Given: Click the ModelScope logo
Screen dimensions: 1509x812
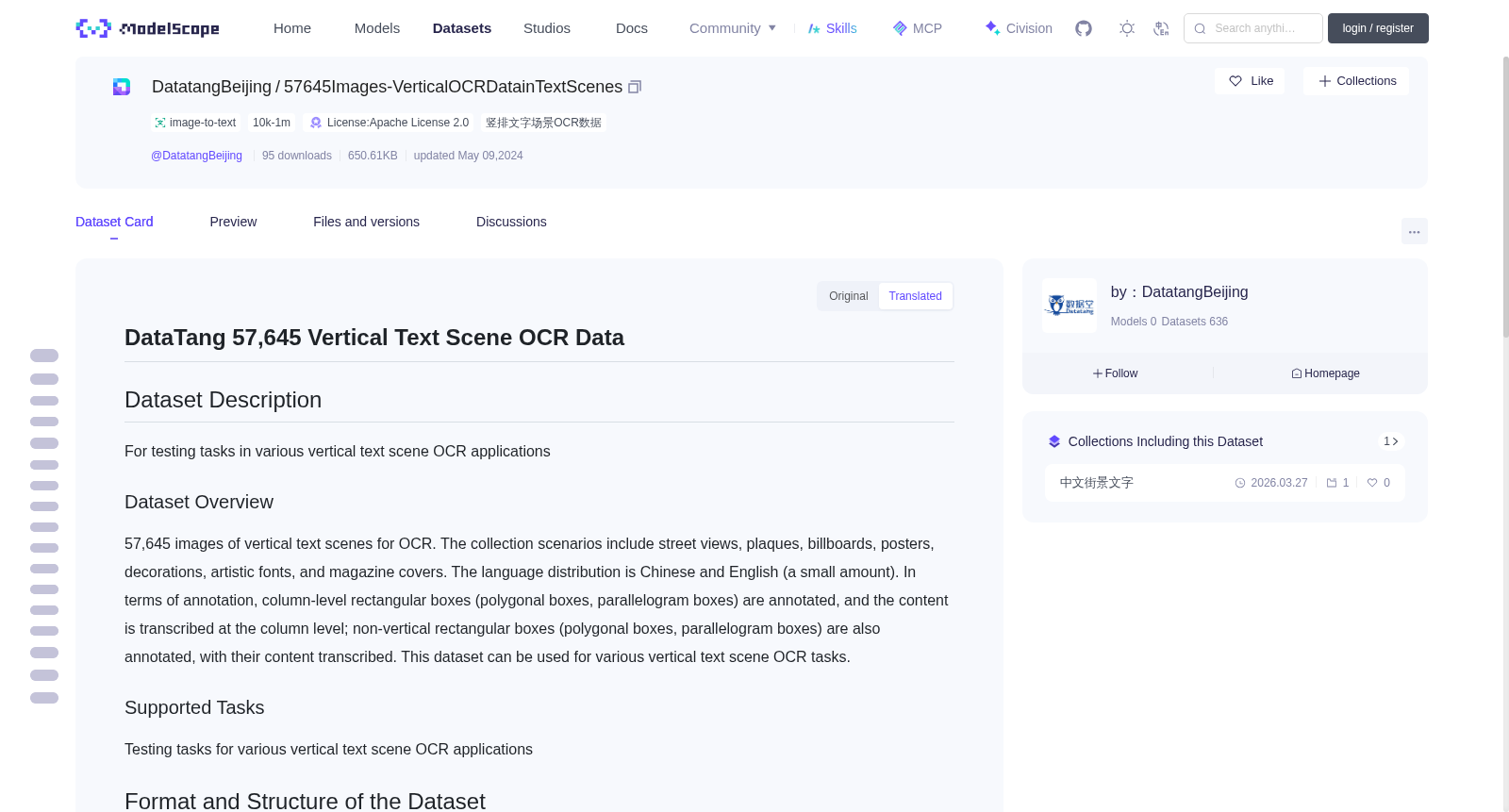Looking at the screenshot, I should (x=147, y=28).
